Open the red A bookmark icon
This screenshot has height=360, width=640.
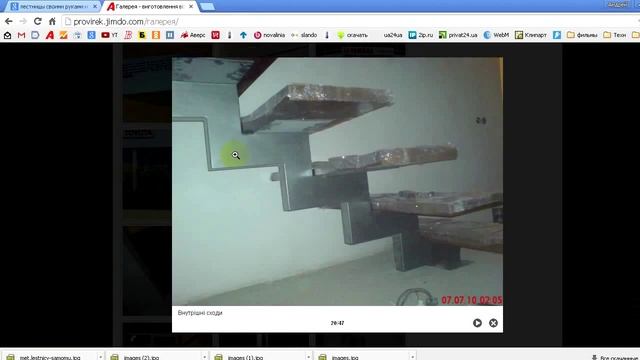pos(50,35)
